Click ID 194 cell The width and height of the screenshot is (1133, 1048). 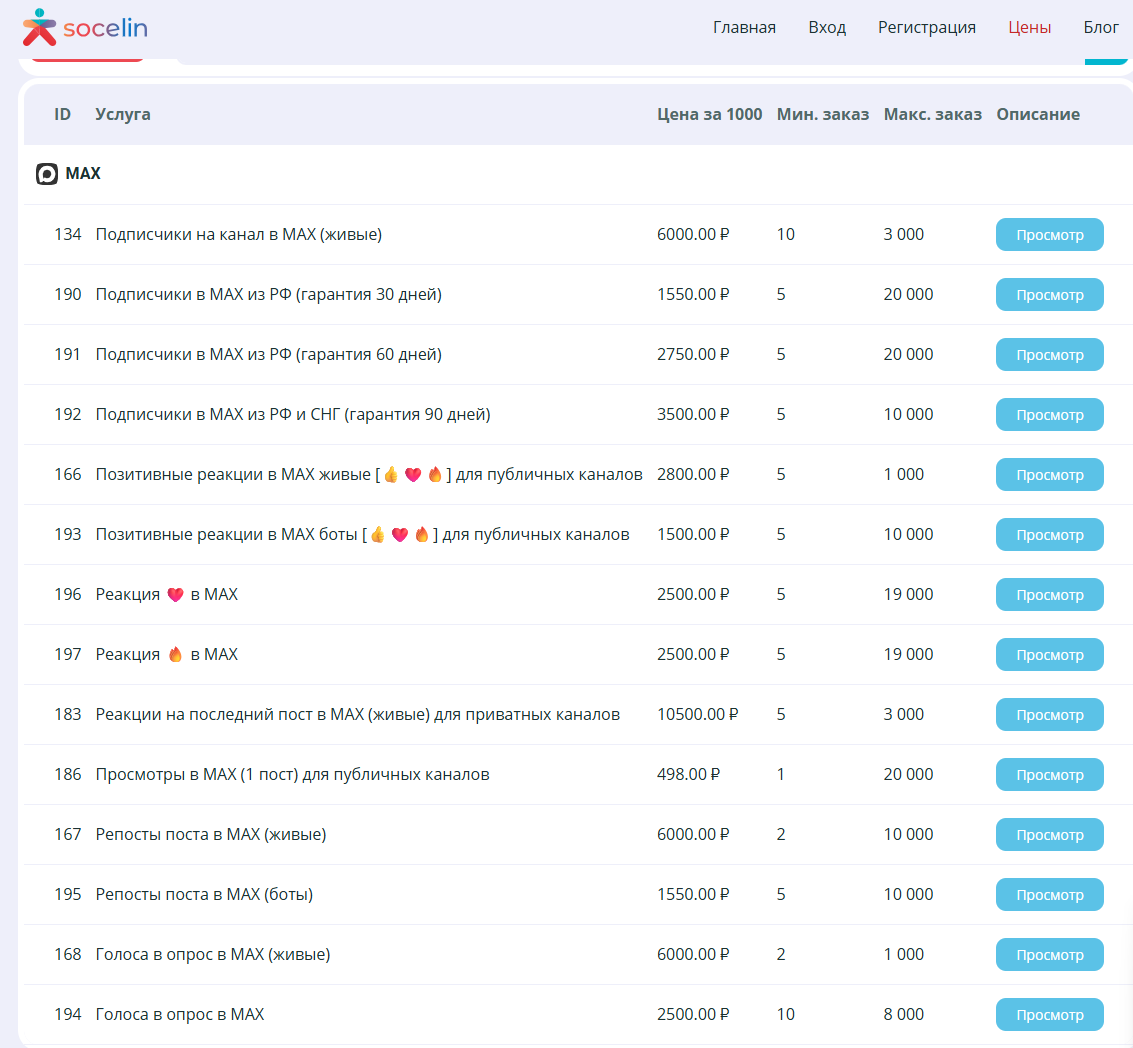click(67, 1014)
